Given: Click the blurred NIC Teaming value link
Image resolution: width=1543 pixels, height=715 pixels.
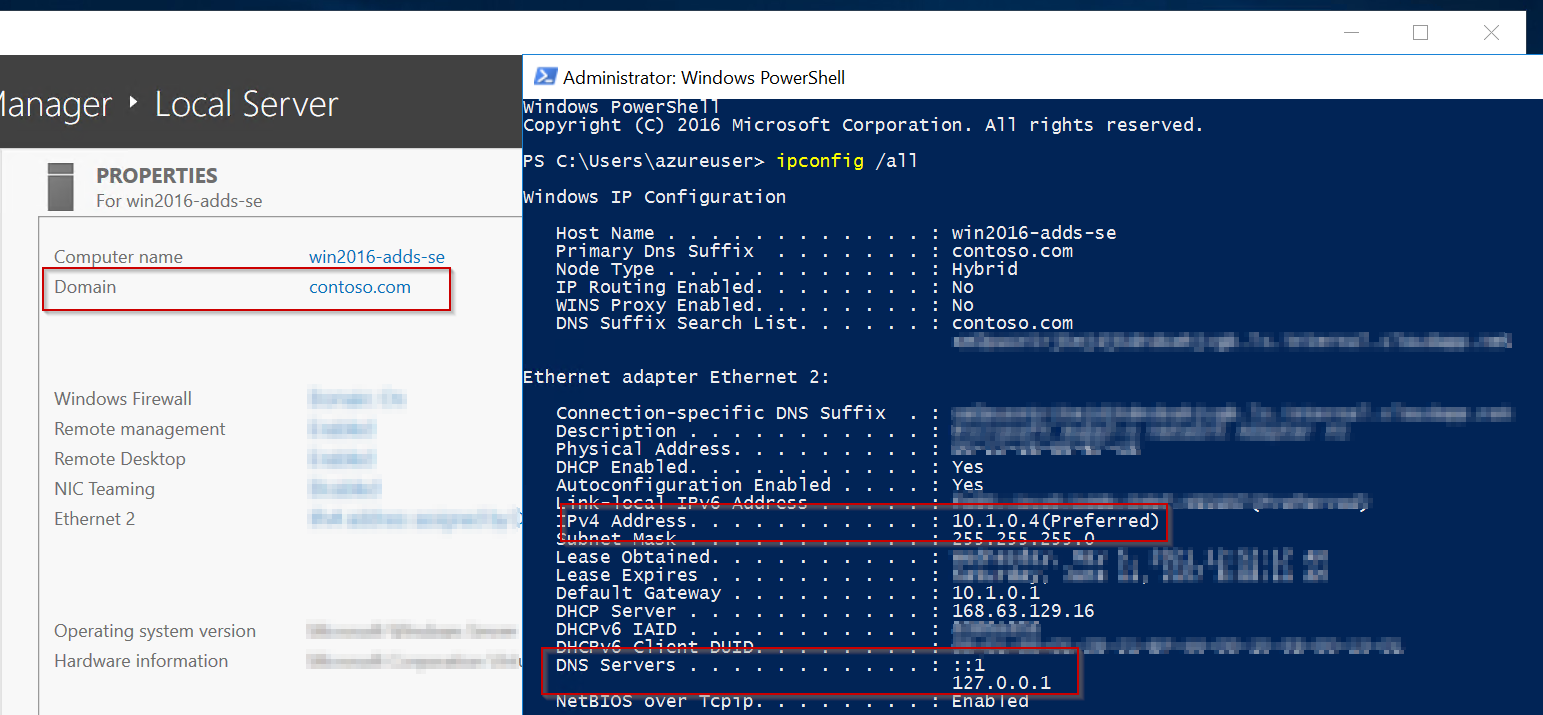Looking at the screenshot, I should pyautogui.click(x=345, y=489).
